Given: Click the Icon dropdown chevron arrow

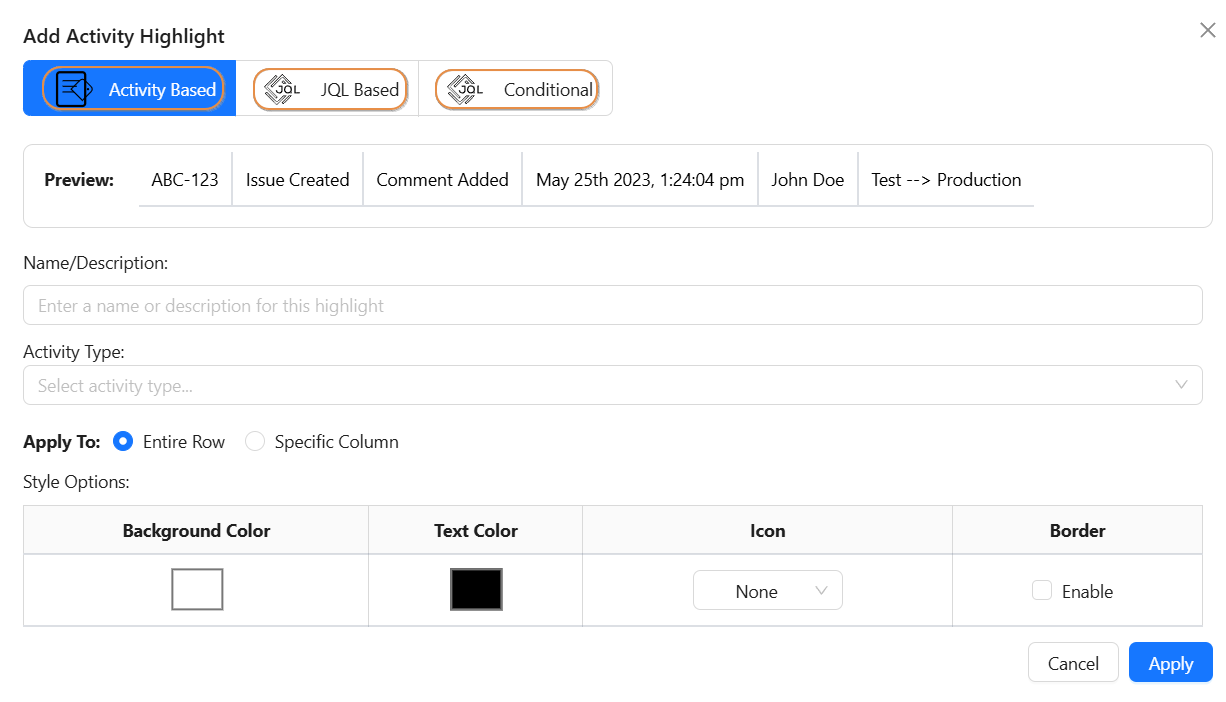Looking at the screenshot, I should (821, 591).
